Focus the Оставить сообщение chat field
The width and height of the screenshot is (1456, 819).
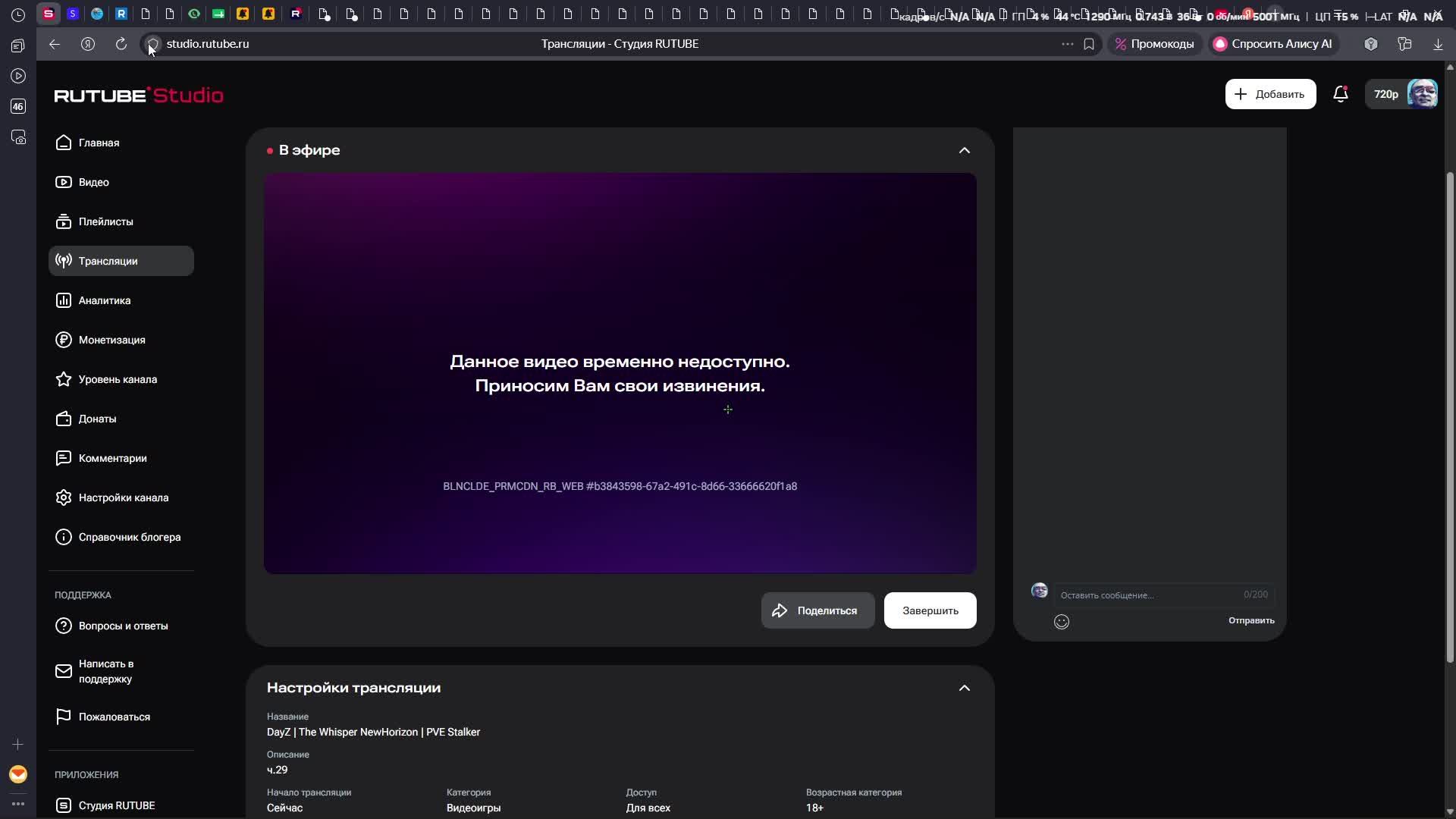click(x=1164, y=595)
